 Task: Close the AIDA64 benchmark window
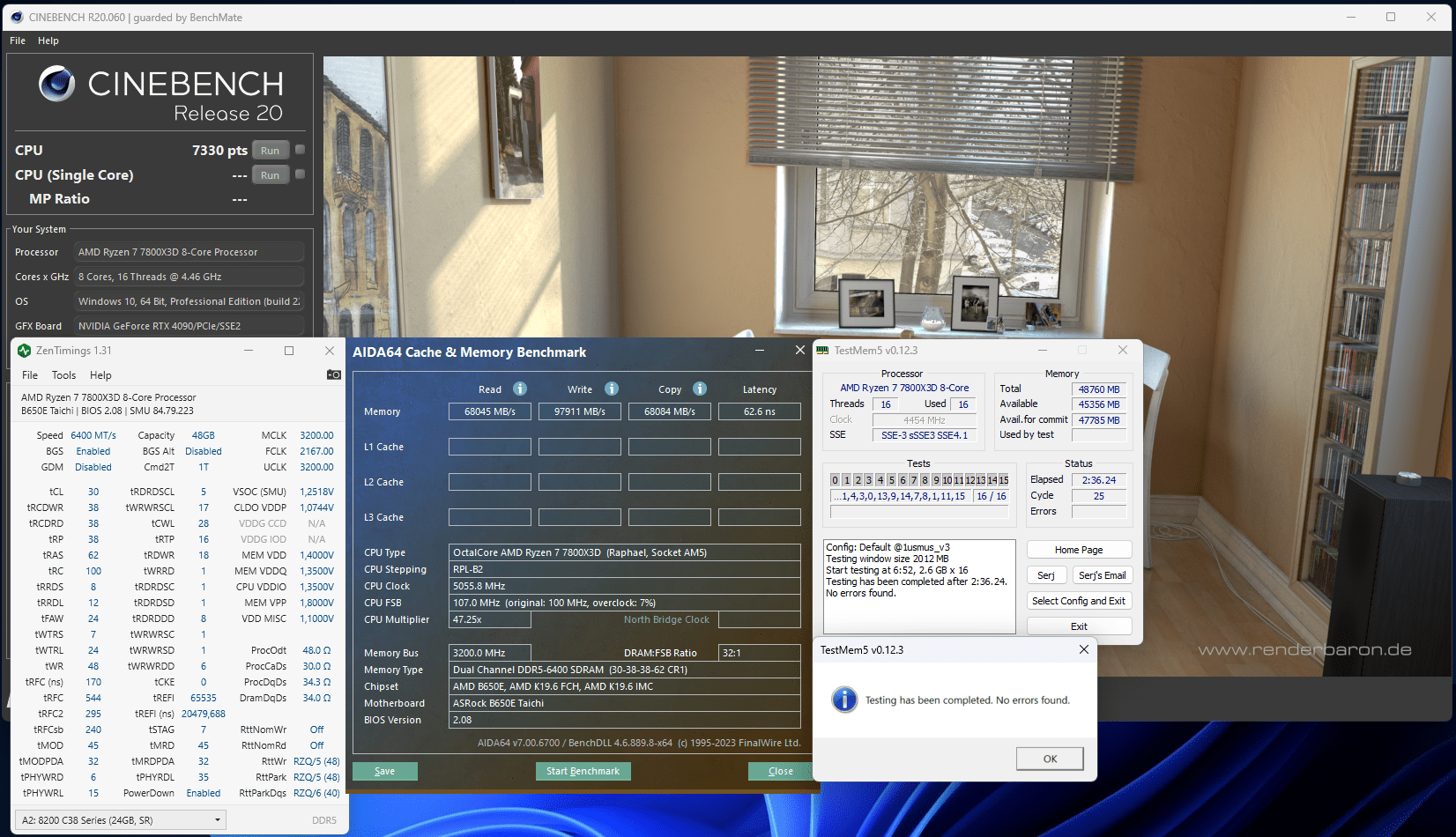(800, 350)
